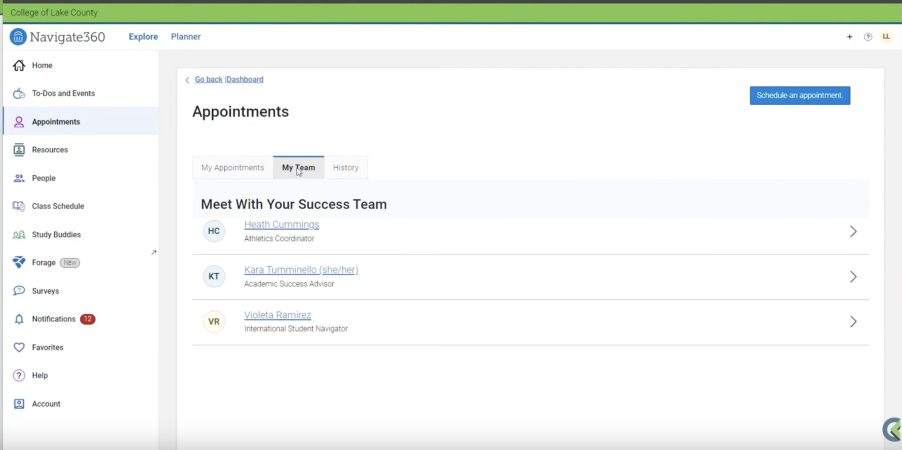The height and width of the screenshot is (450, 902).
Task: Open the Study Buddies sidebar icon
Action: (x=19, y=235)
